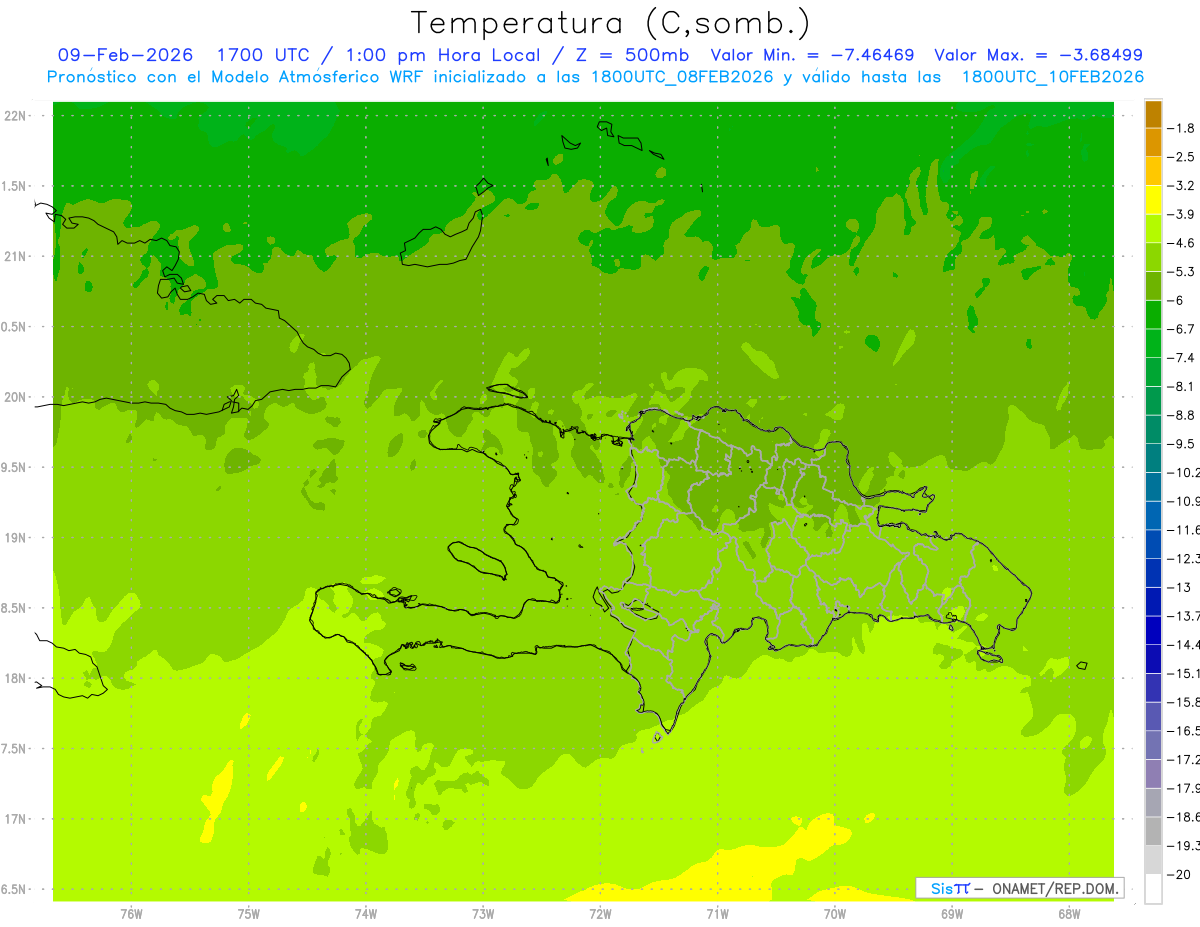Click the '74W' longitude label
Screen dimensions: 1200x927
tap(366, 914)
